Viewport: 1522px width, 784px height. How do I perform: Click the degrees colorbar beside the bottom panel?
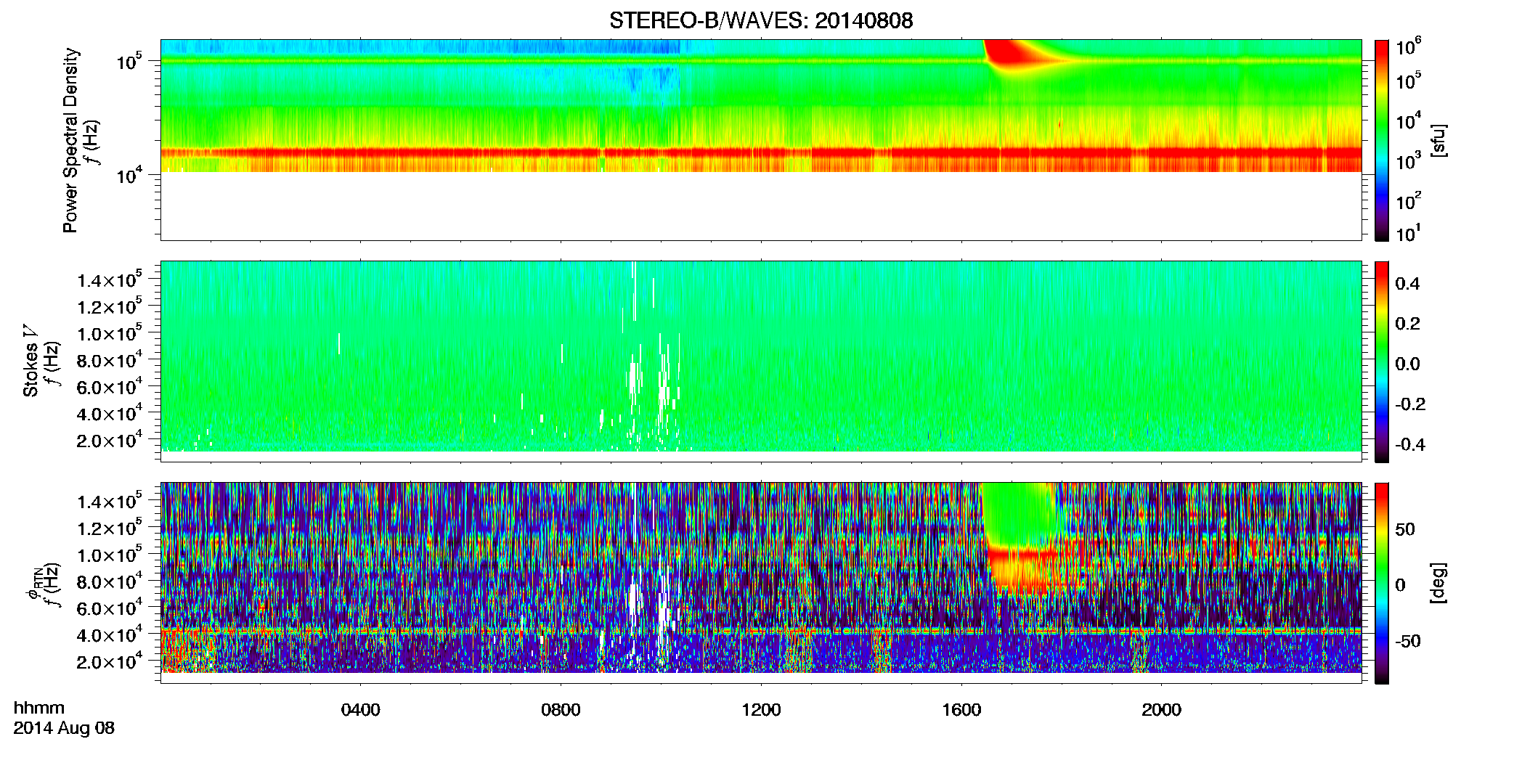point(1382,583)
